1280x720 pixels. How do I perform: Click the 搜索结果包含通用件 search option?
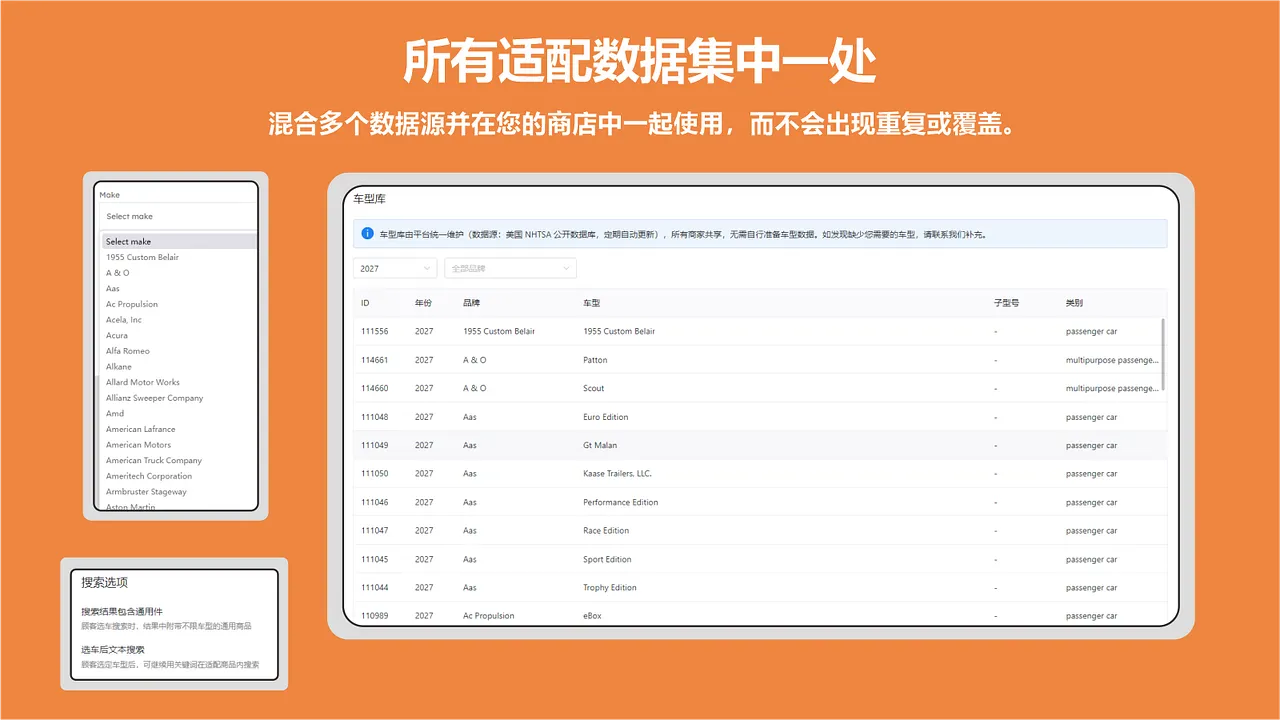122,611
